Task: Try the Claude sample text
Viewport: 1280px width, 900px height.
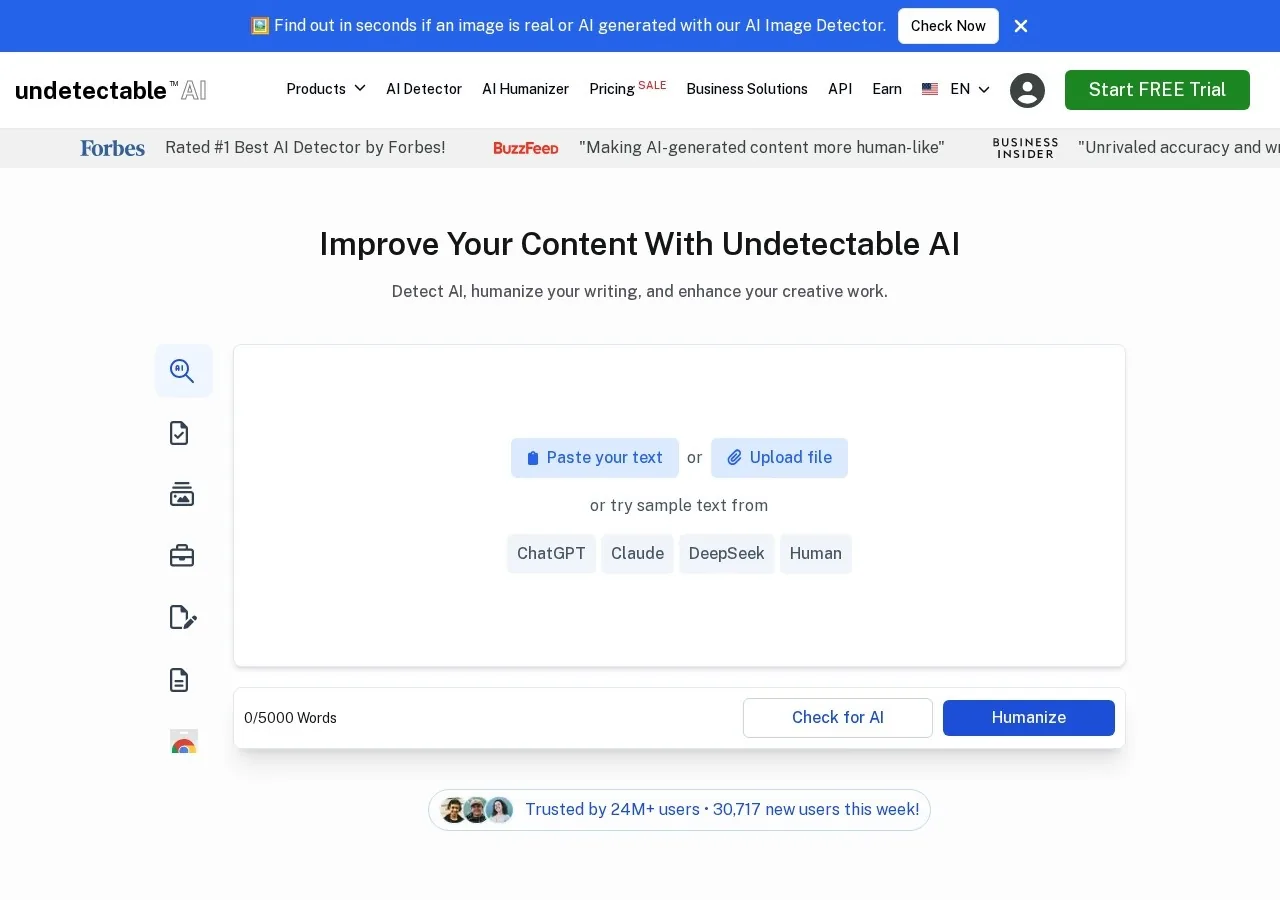Action: [x=637, y=554]
